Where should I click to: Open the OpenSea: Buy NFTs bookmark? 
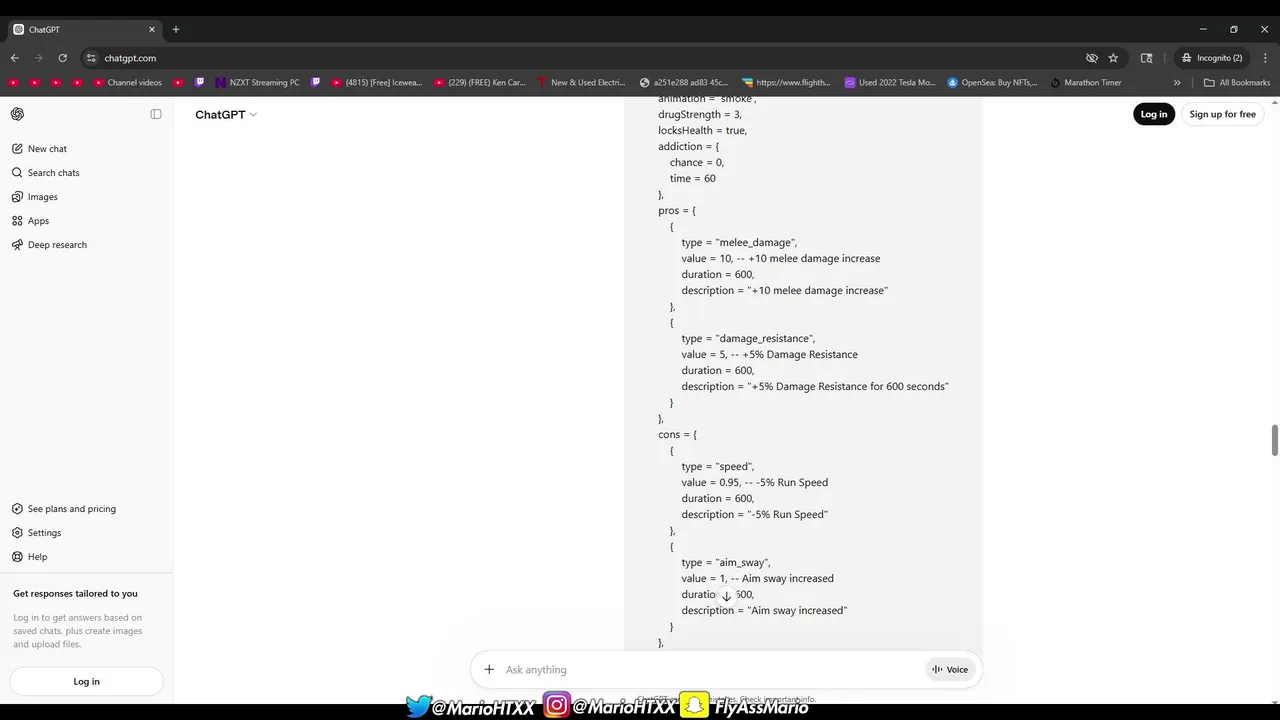[993, 83]
